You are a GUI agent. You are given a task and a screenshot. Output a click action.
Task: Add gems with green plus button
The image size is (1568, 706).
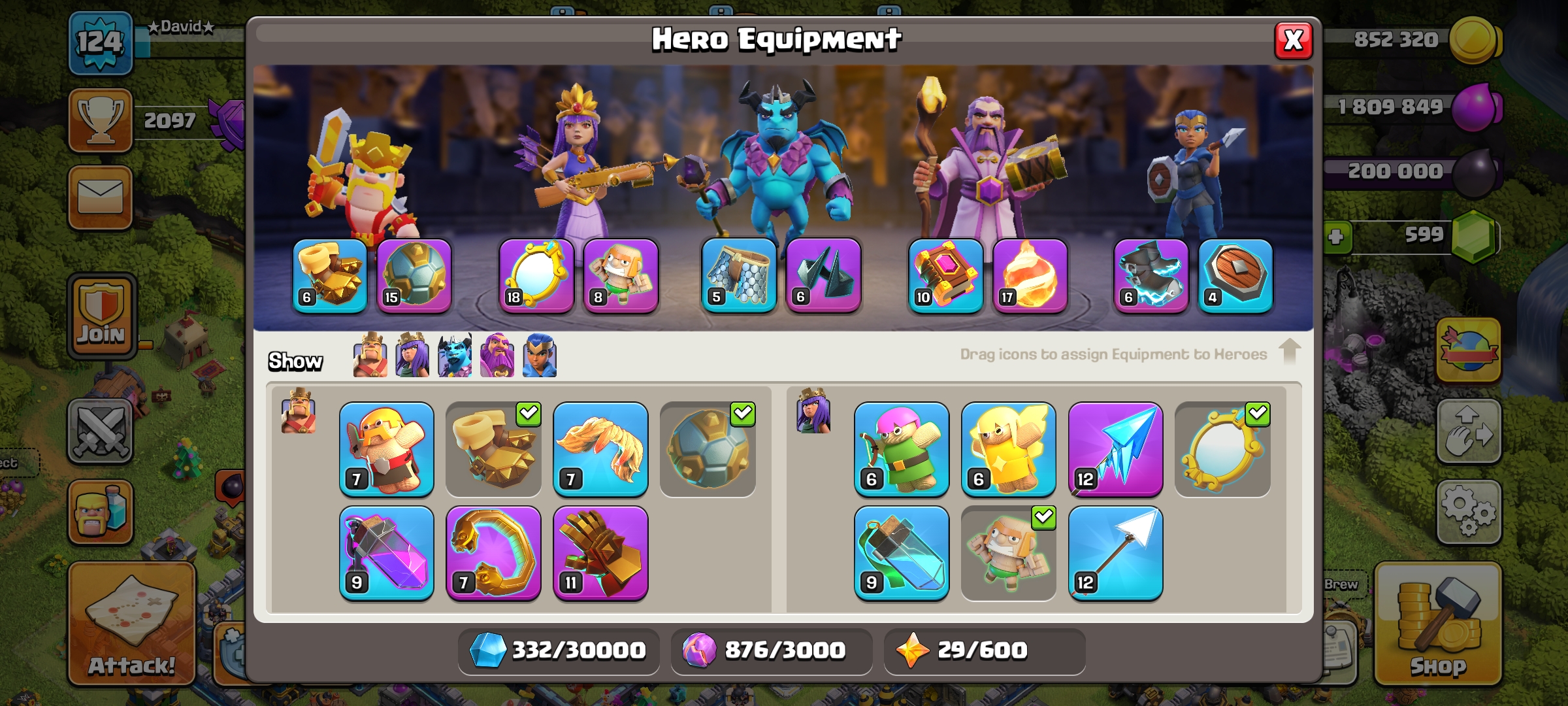point(1336,236)
